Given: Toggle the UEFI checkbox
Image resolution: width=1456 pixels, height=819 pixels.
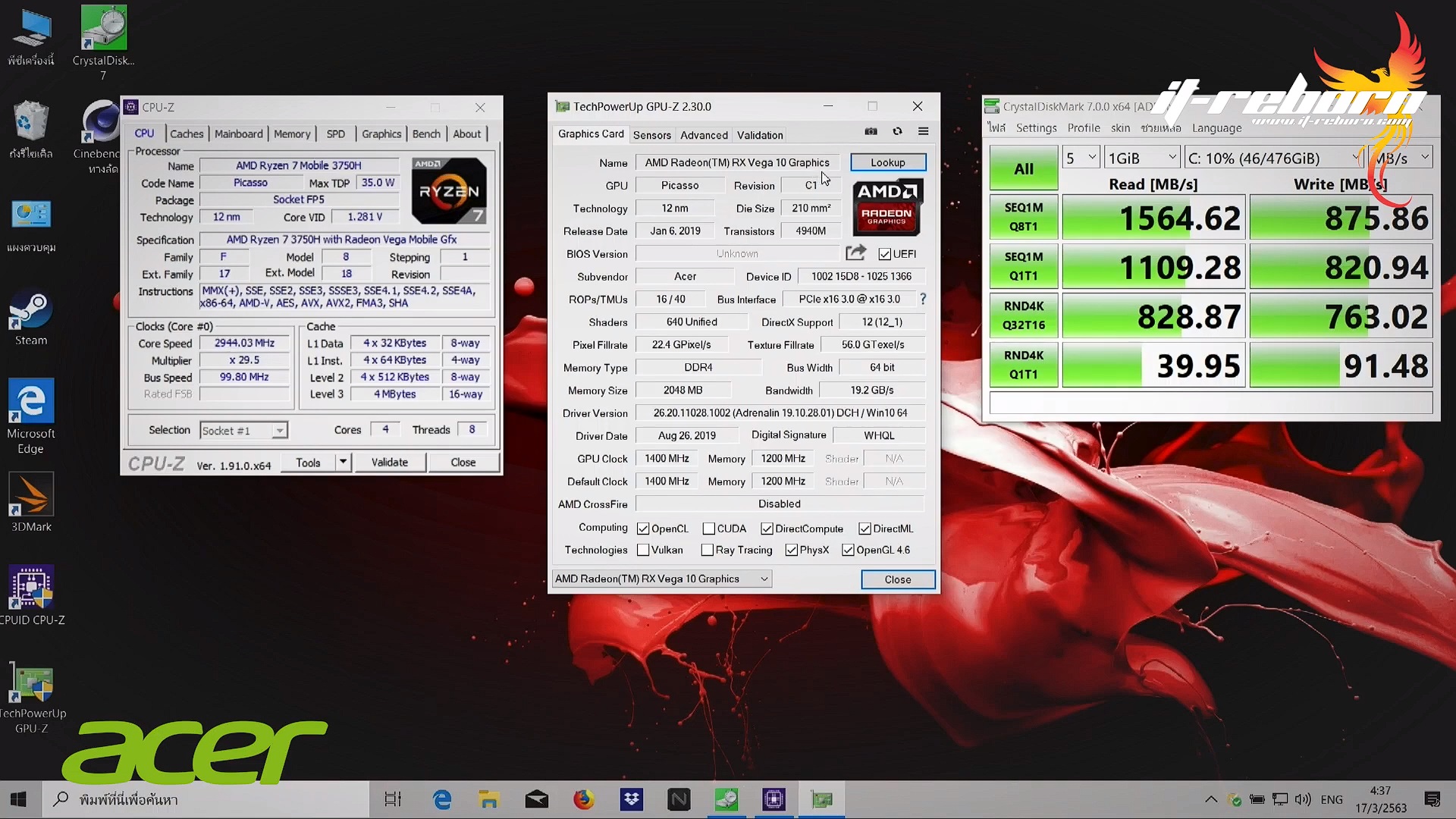Looking at the screenshot, I should click(885, 254).
